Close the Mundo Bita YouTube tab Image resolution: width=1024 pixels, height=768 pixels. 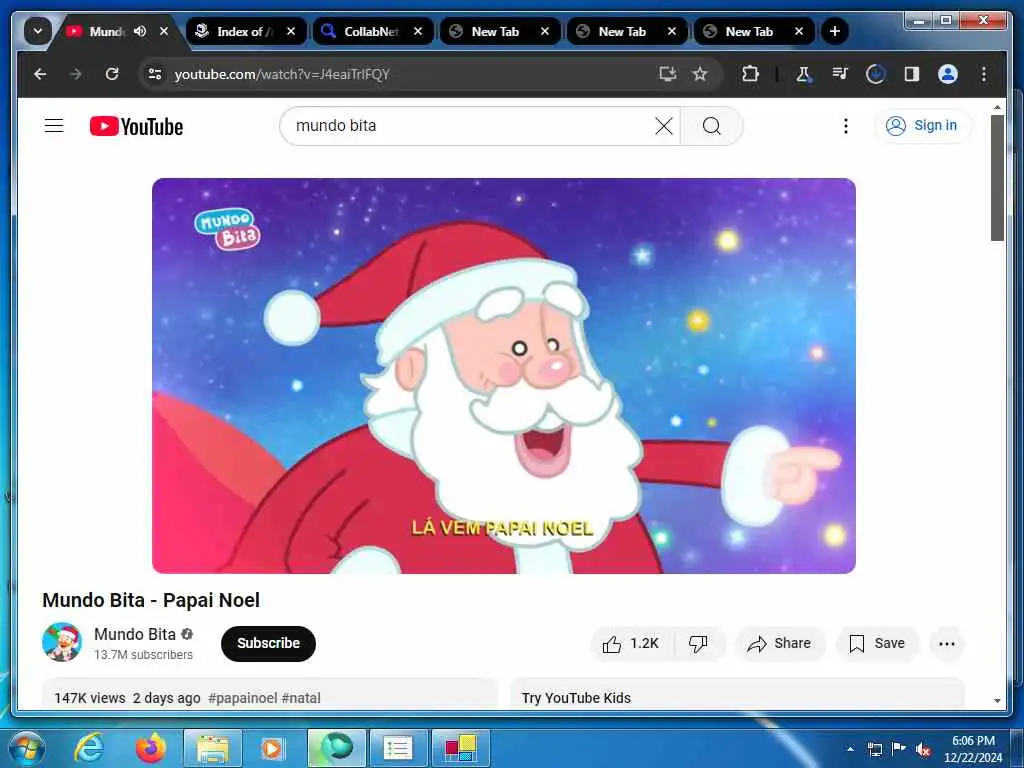click(164, 31)
